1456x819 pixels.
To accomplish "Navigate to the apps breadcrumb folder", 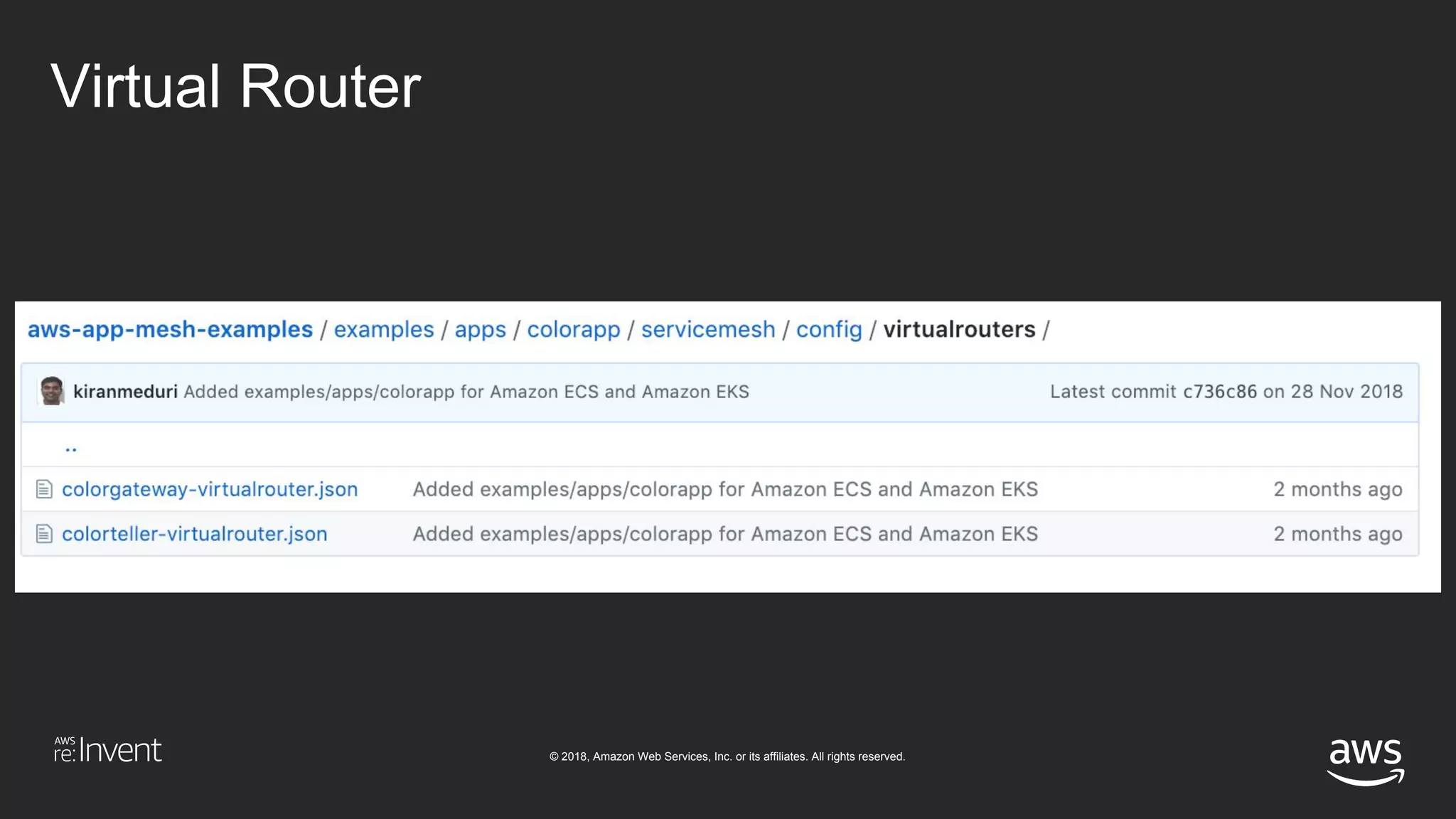I will pyautogui.click(x=480, y=330).
